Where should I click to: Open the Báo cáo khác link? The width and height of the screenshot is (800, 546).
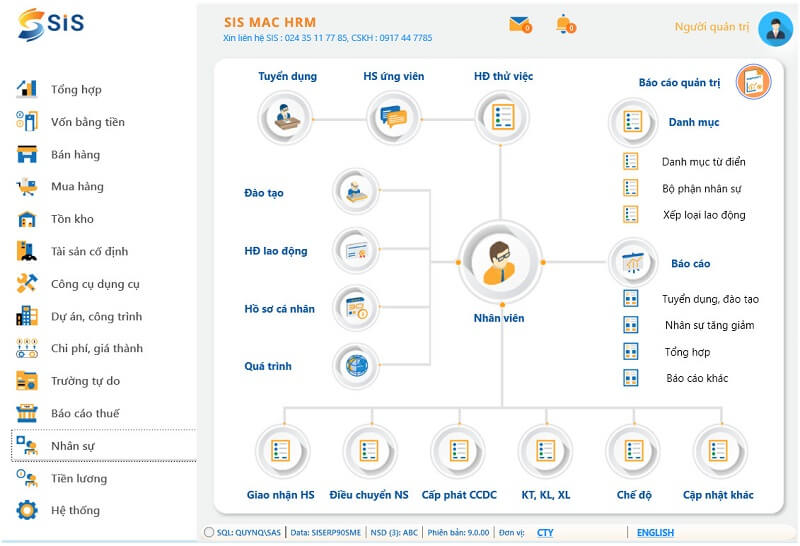[697, 378]
